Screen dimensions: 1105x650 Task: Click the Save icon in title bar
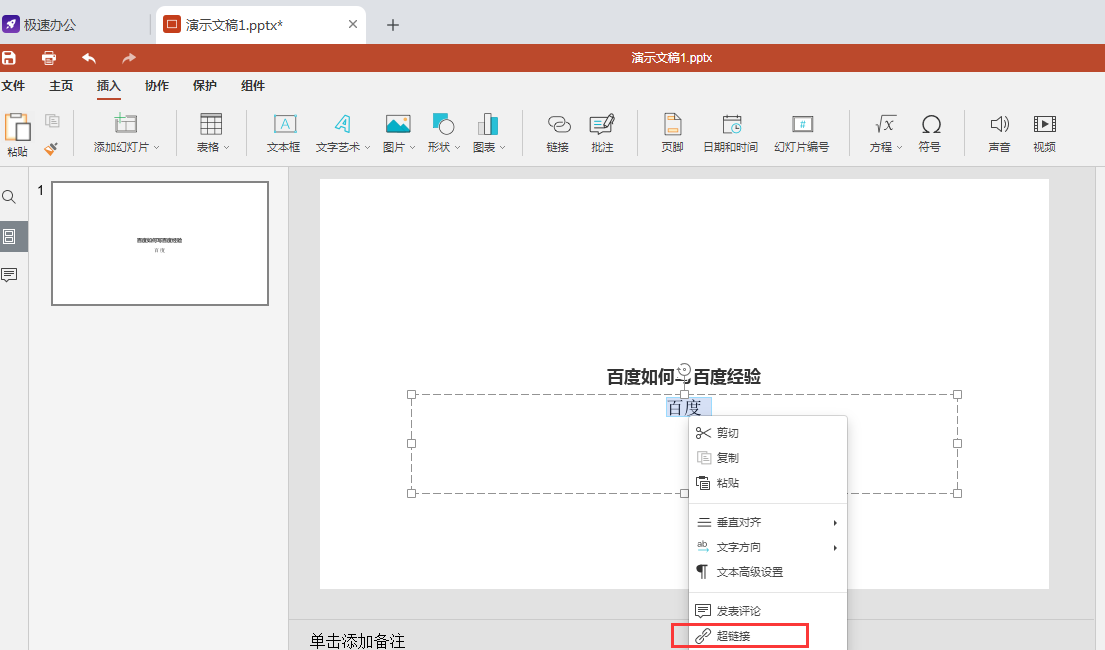point(9,58)
